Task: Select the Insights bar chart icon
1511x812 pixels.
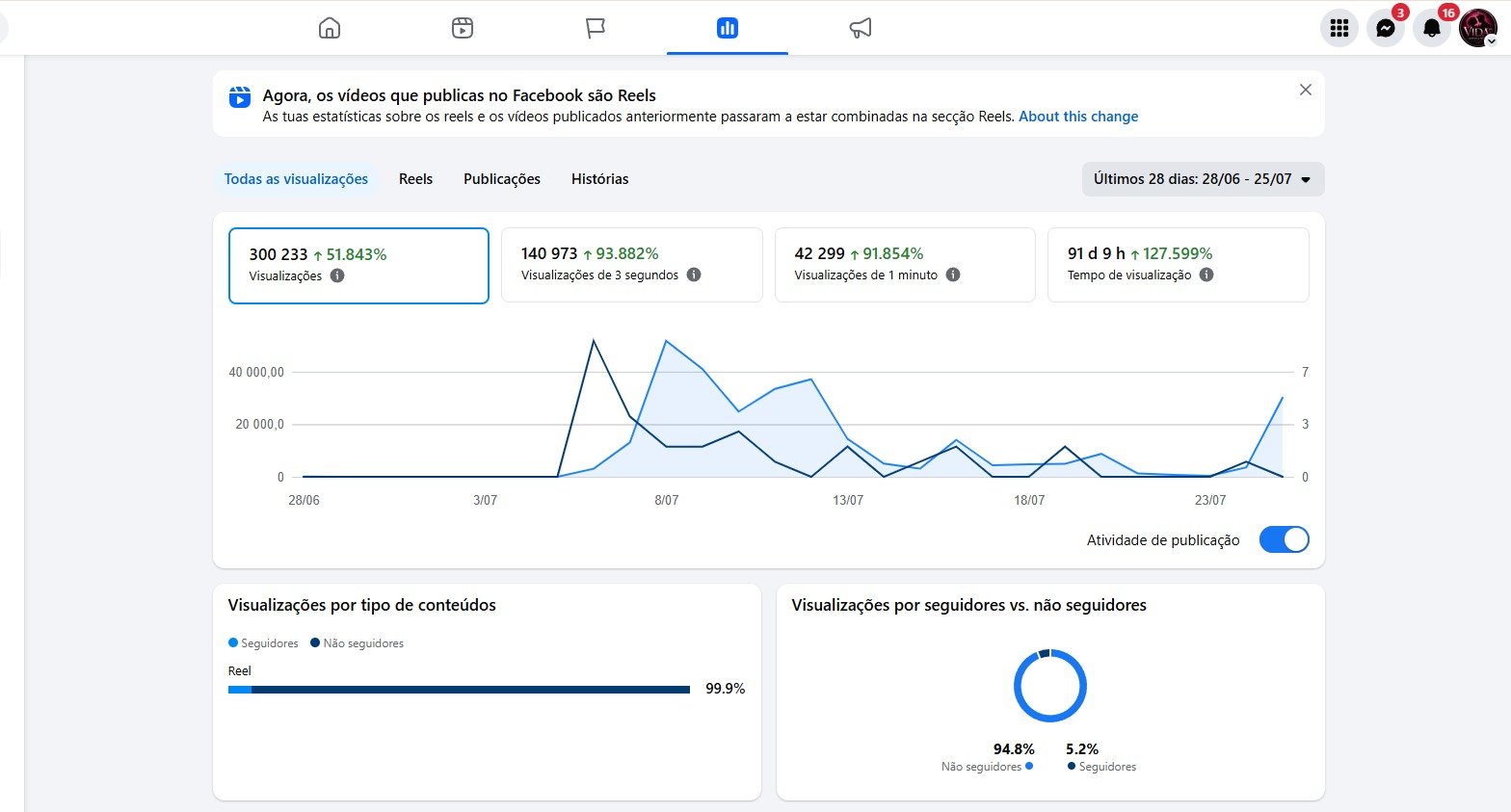Action: click(x=728, y=28)
